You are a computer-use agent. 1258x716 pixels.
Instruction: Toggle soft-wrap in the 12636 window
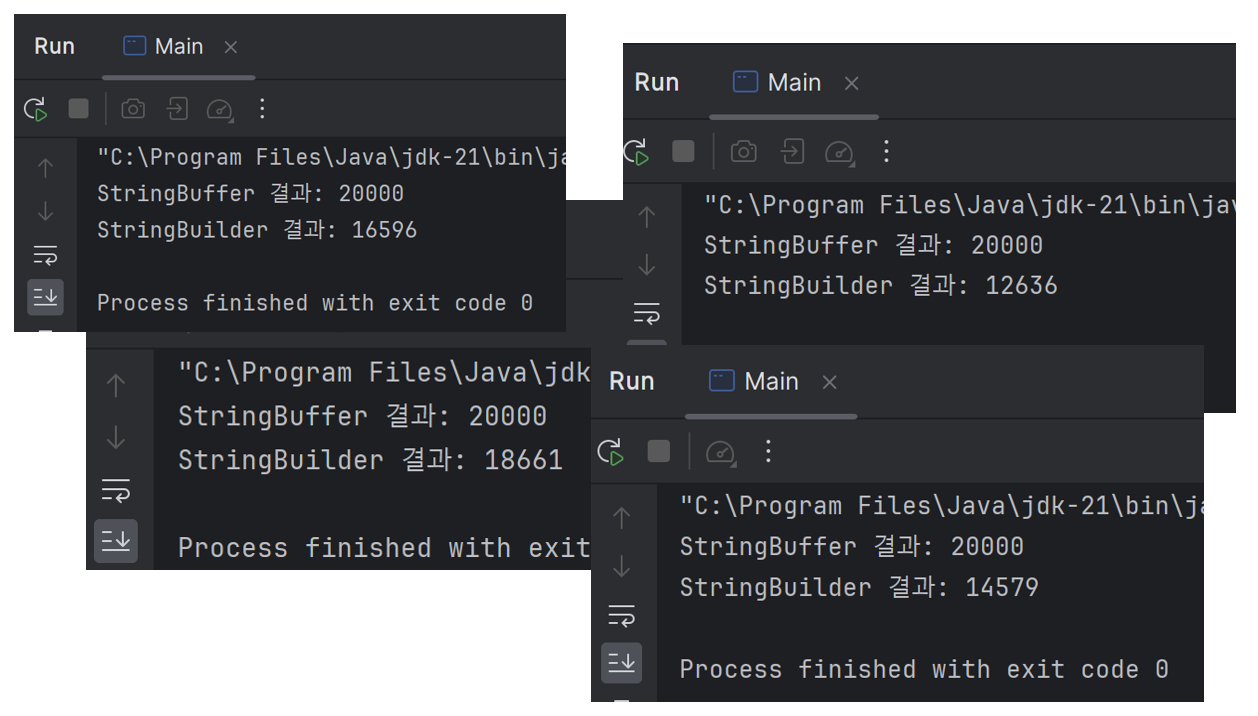coord(647,313)
